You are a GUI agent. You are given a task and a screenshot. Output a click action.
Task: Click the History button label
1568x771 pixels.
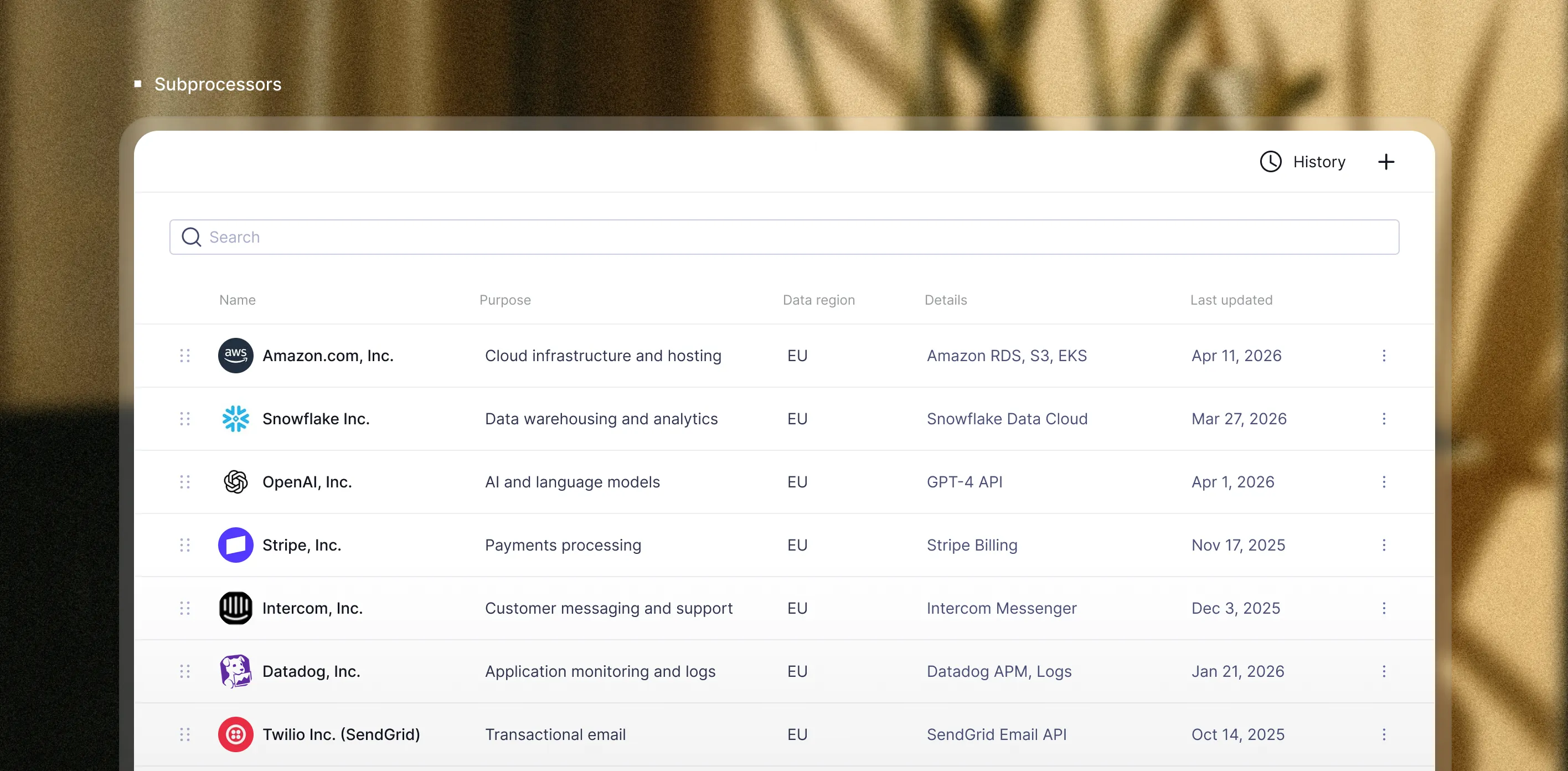(1319, 161)
